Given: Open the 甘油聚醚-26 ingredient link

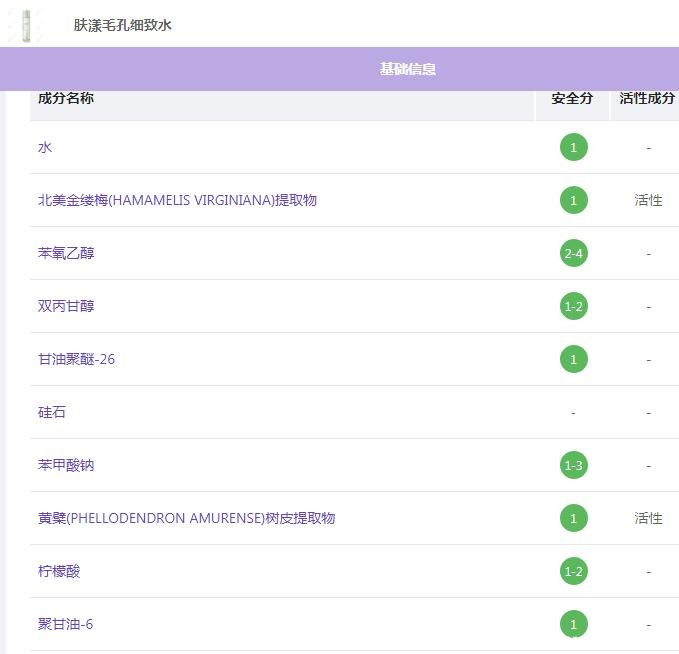Looking at the screenshot, I should 76,359.
